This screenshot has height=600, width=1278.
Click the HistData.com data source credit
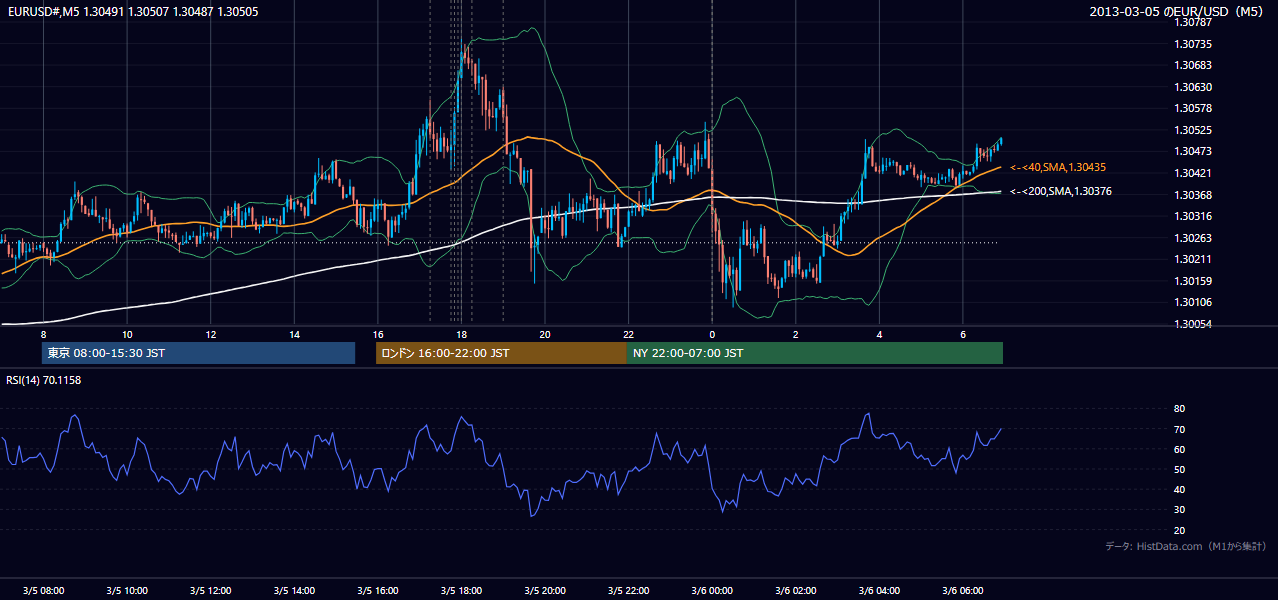point(1185,546)
